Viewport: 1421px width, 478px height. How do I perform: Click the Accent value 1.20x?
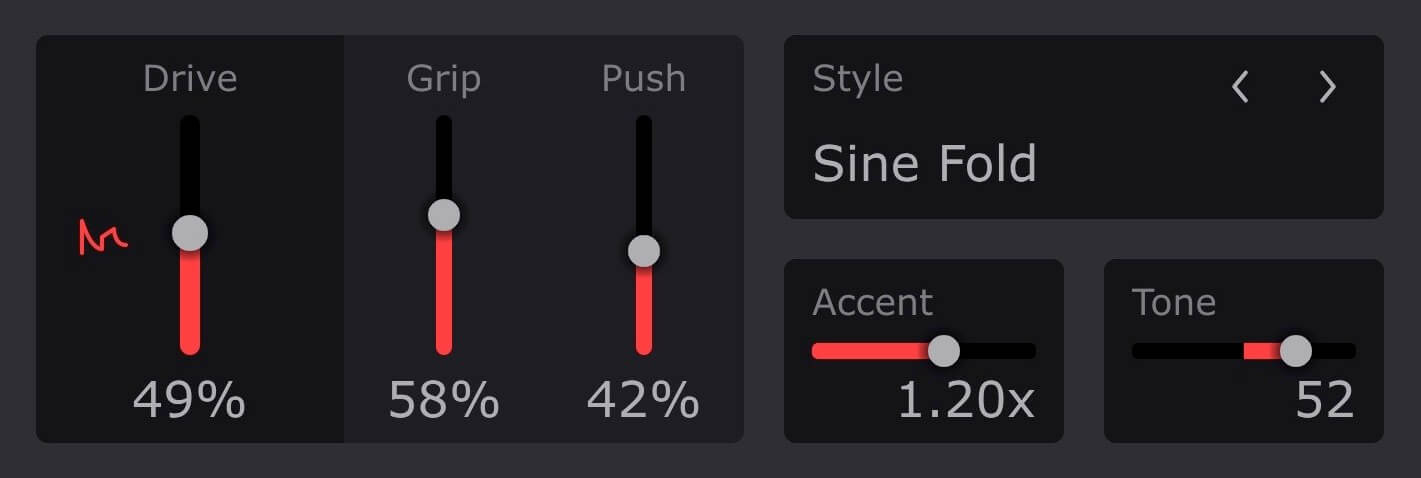pyautogui.click(x=965, y=401)
